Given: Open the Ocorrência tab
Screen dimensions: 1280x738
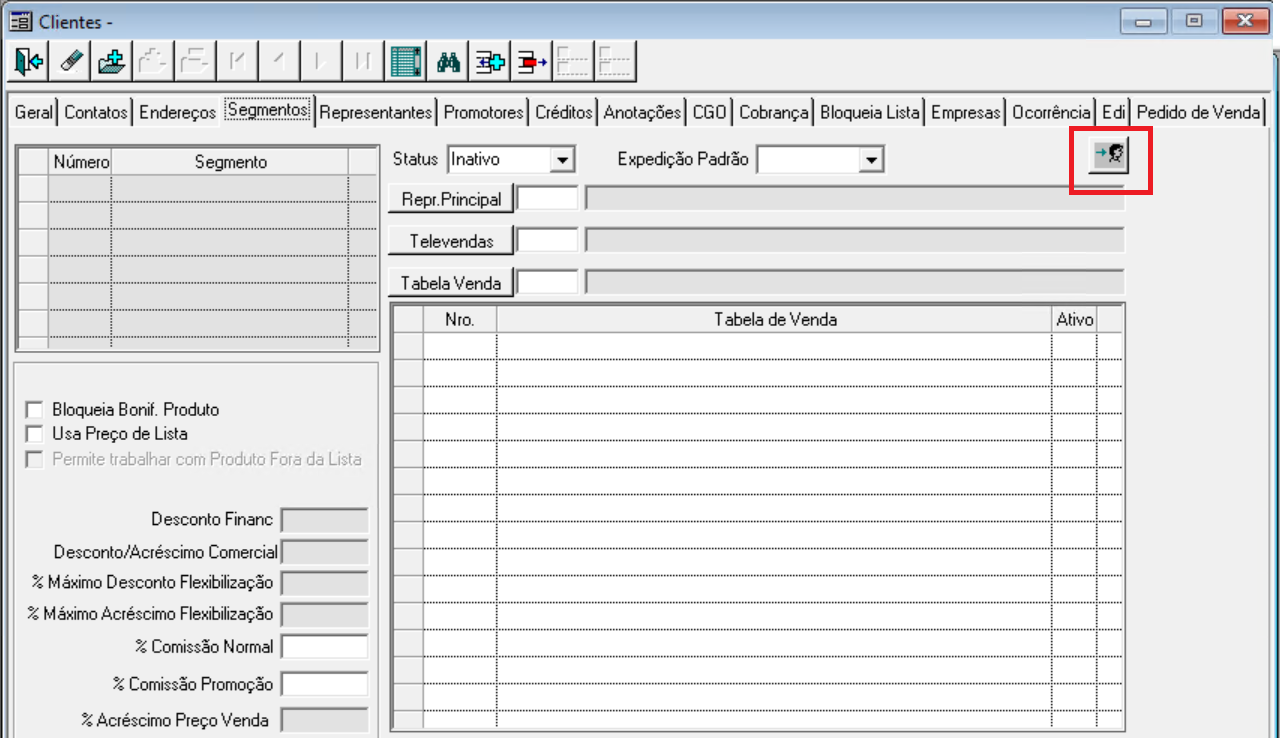Looking at the screenshot, I should [x=1051, y=113].
